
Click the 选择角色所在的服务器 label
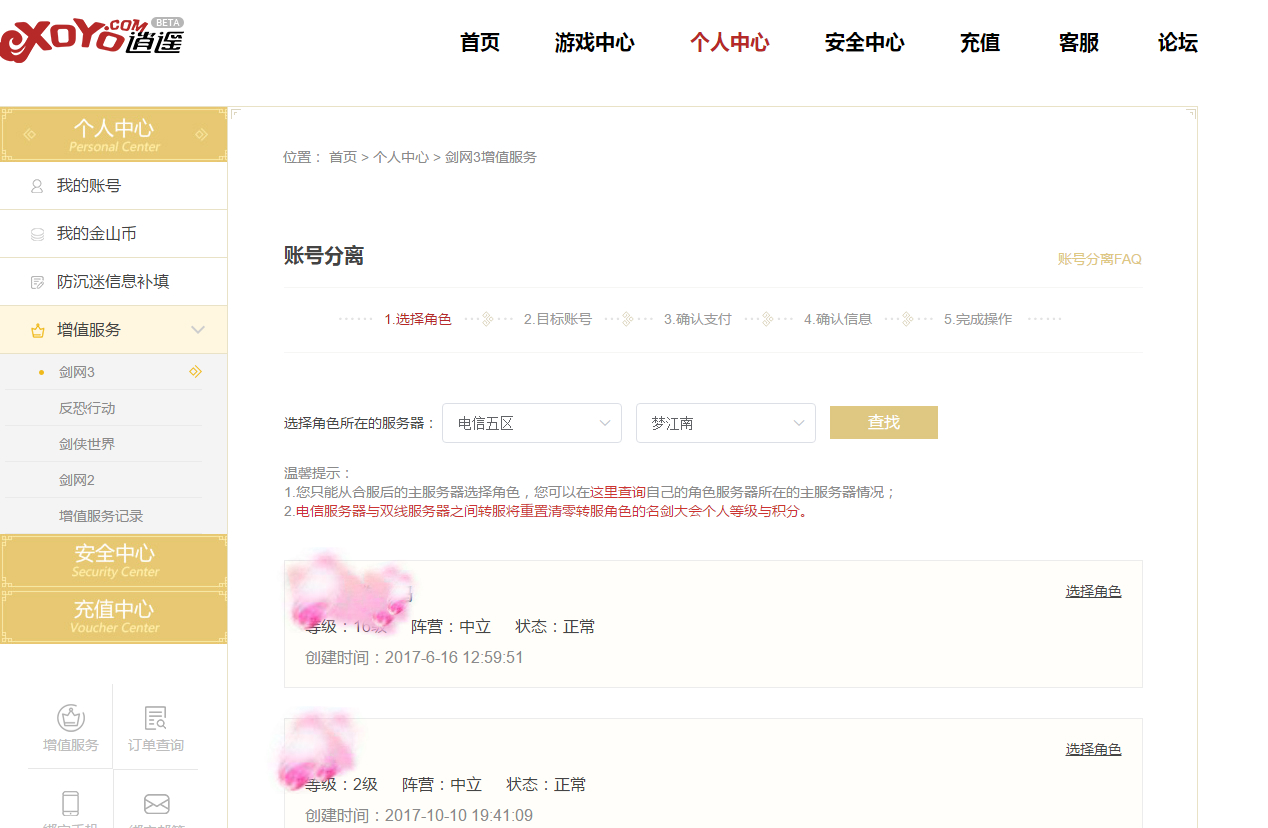(x=361, y=423)
